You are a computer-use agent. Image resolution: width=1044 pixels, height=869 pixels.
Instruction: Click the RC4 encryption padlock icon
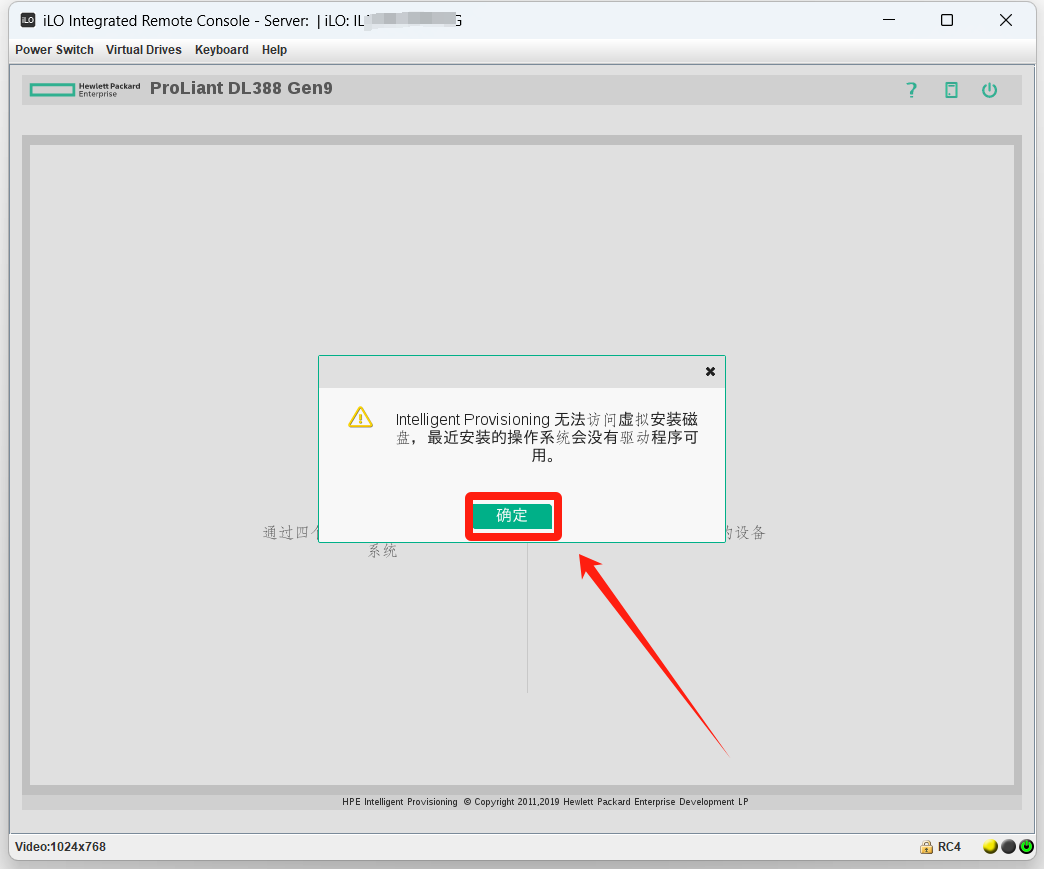pyautogui.click(x=927, y=847)
